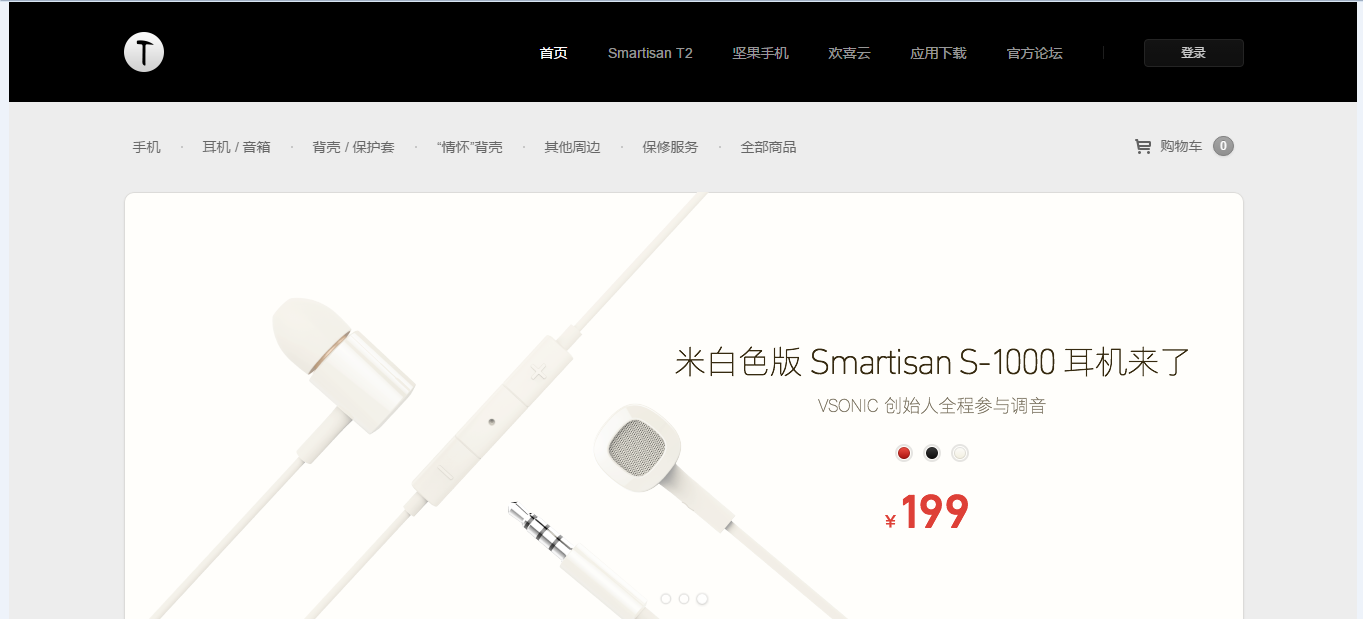Select the 耳机 / 音箱 category
Screen dimensions: 1363x619
click(236, 147)
